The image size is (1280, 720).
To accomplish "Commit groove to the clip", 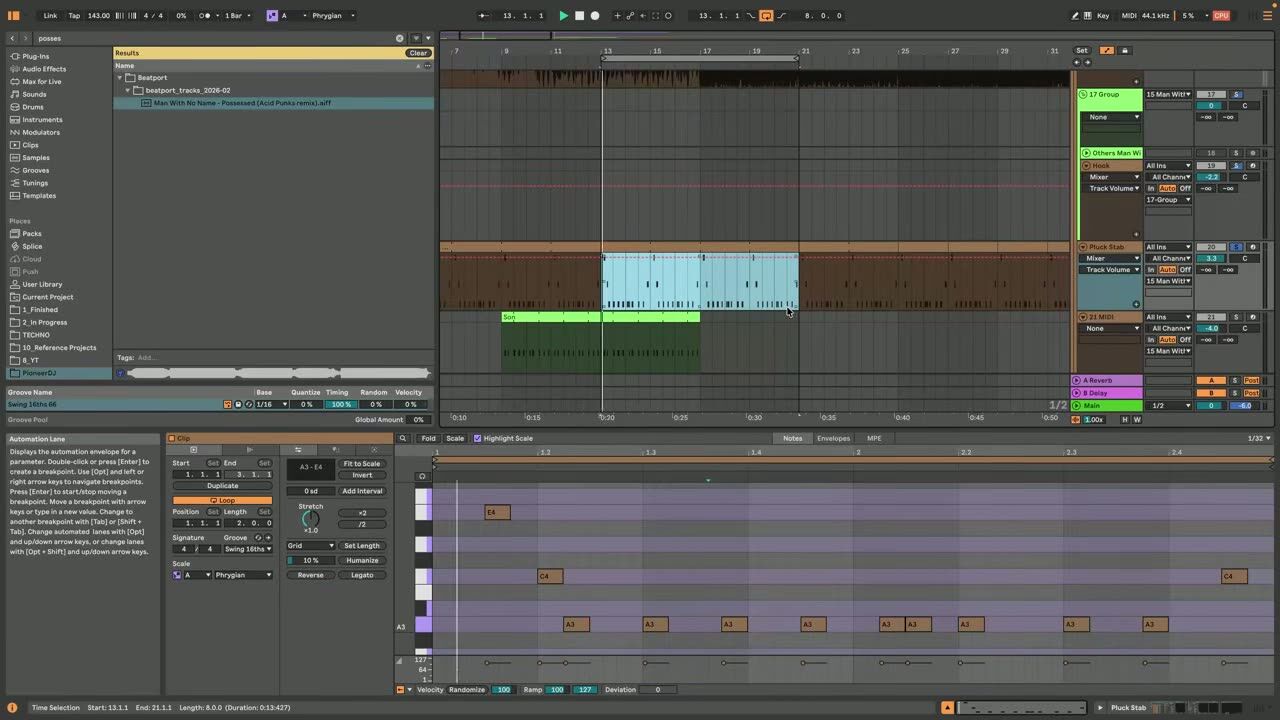I will click(x=266, y=538).
